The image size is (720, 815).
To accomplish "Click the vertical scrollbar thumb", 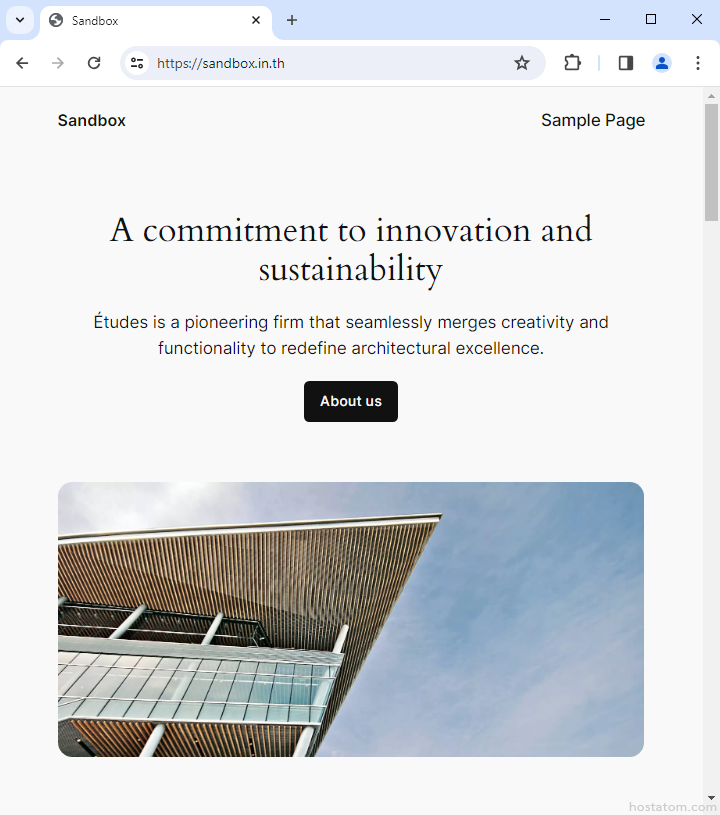I will pos(711,160).
